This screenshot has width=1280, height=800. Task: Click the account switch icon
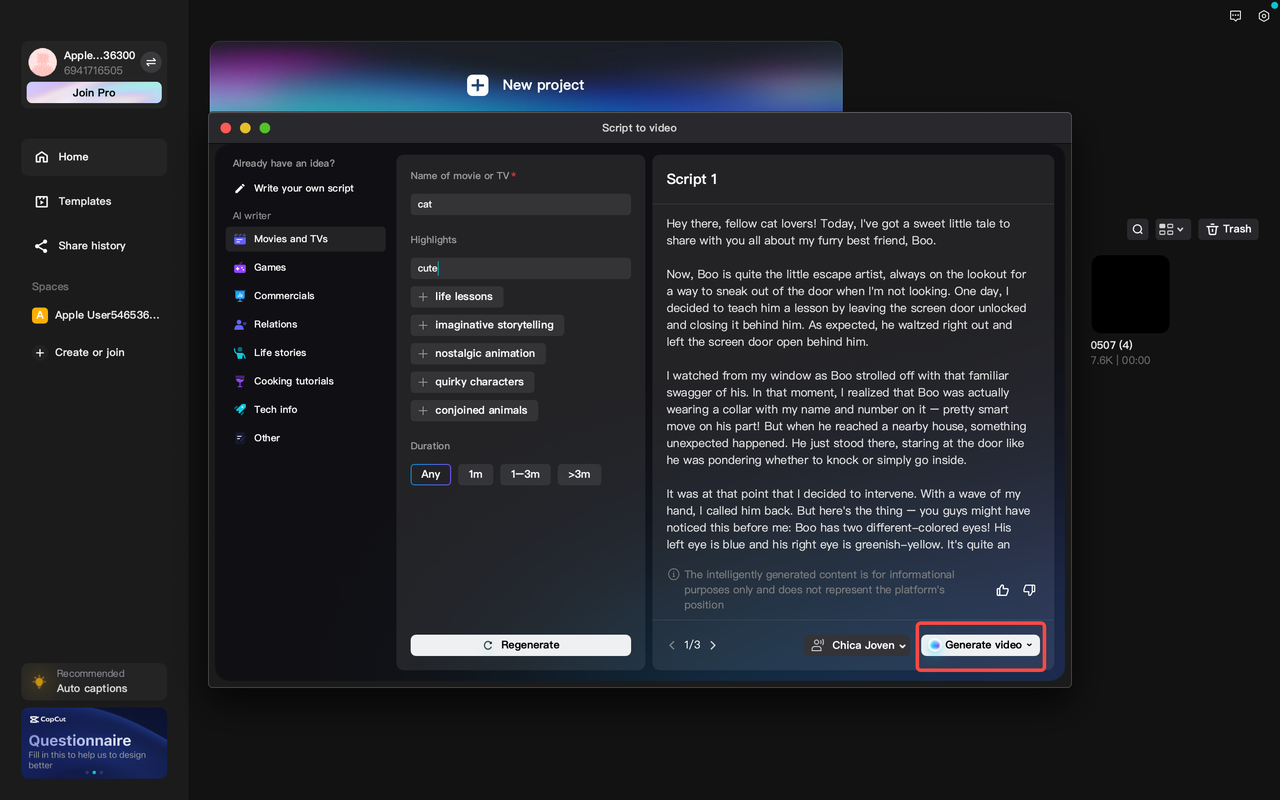151,62
